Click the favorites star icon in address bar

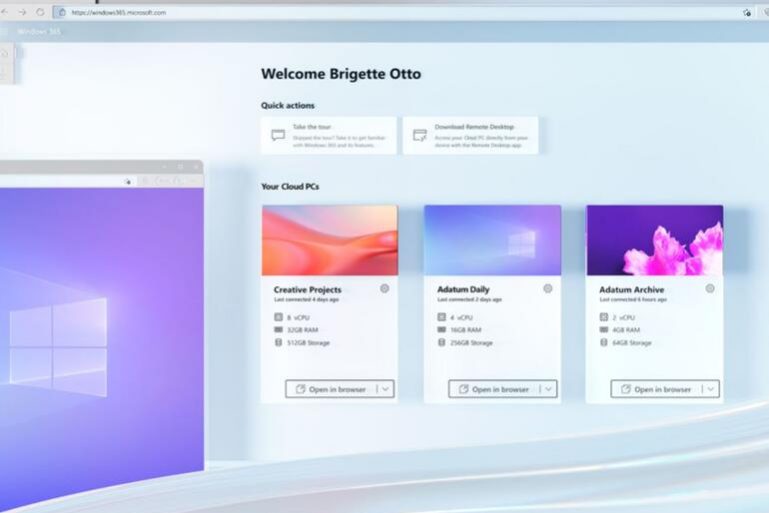(x=747, y=13)
